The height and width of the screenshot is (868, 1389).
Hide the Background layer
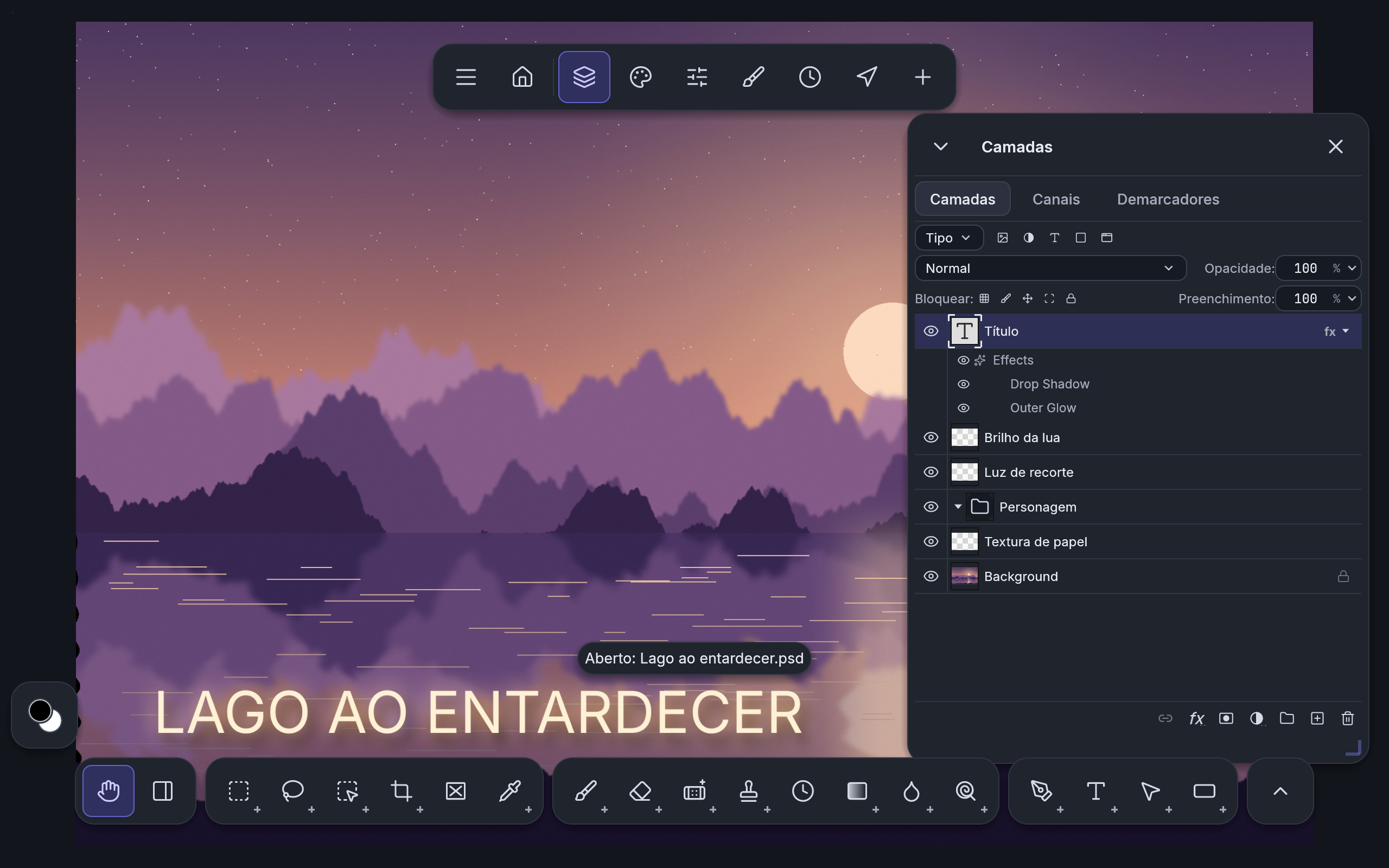[x=931, y=576]
